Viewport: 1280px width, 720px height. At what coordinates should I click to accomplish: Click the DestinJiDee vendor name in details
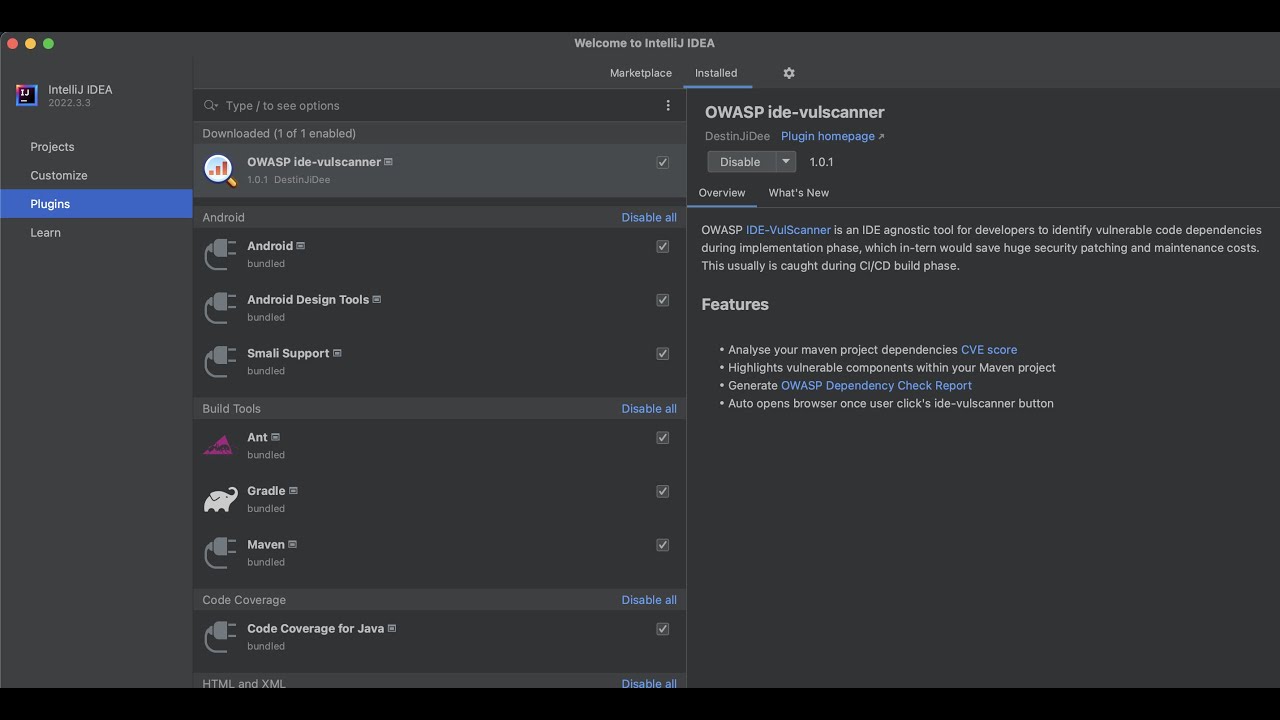click(x=737, y=136)
